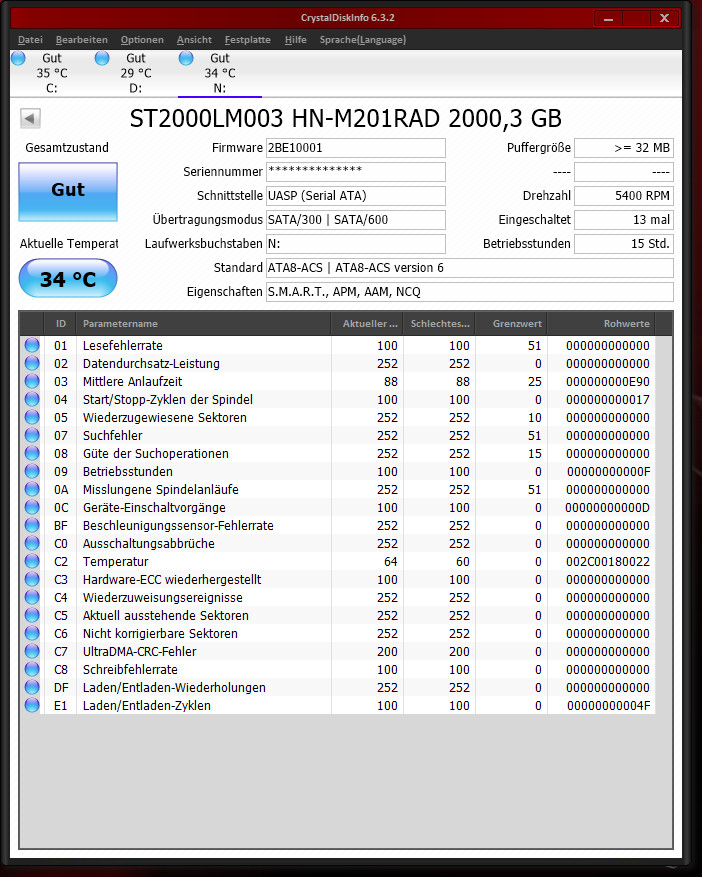This screenshot has height=877, width=702.
Task: Click the Drehzahl 5400 RPM field
Action: [624, 196]
